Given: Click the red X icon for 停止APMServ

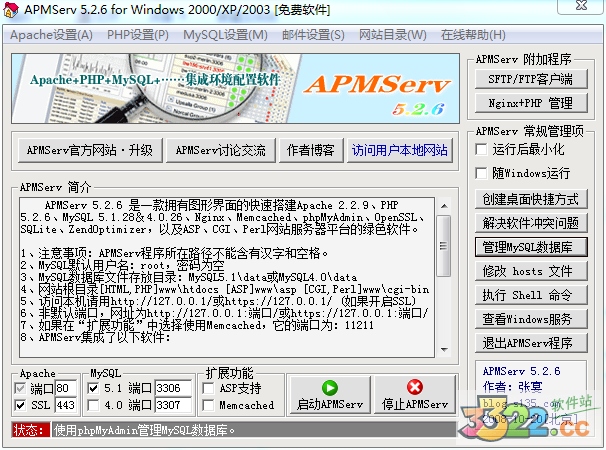Looking at the screenshot, I should 415,387.
